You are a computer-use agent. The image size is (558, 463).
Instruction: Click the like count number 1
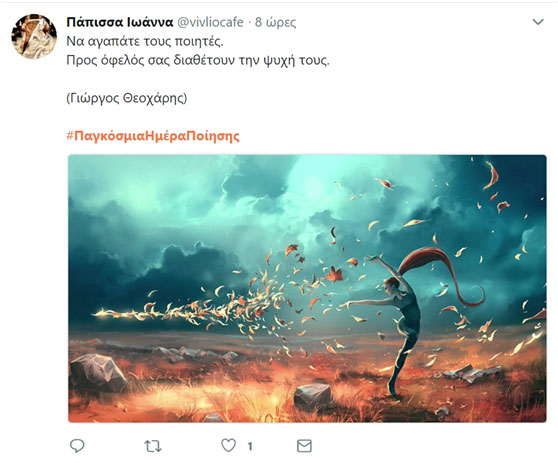click(x=250, y=446)
